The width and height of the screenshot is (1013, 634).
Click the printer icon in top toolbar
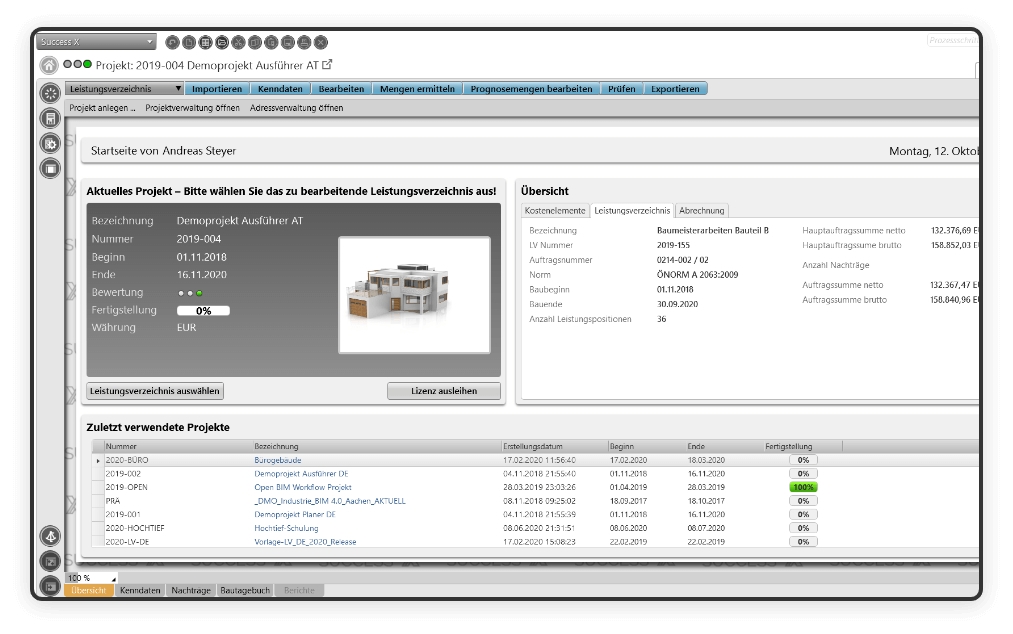point(304,43)
